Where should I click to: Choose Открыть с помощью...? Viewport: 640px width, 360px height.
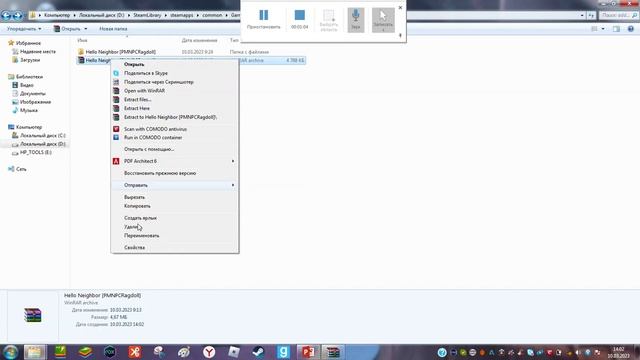tap(175, 149)
